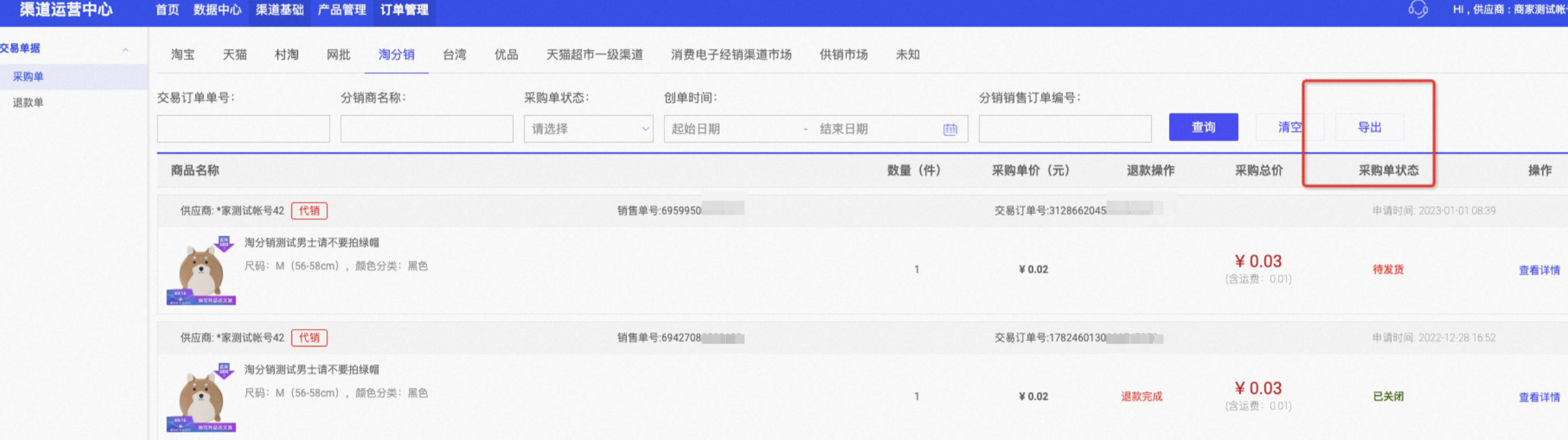1568x440 pixels.
Task: Switch to 消费电子经销渠道市场 tab
Action: [731, 55]
